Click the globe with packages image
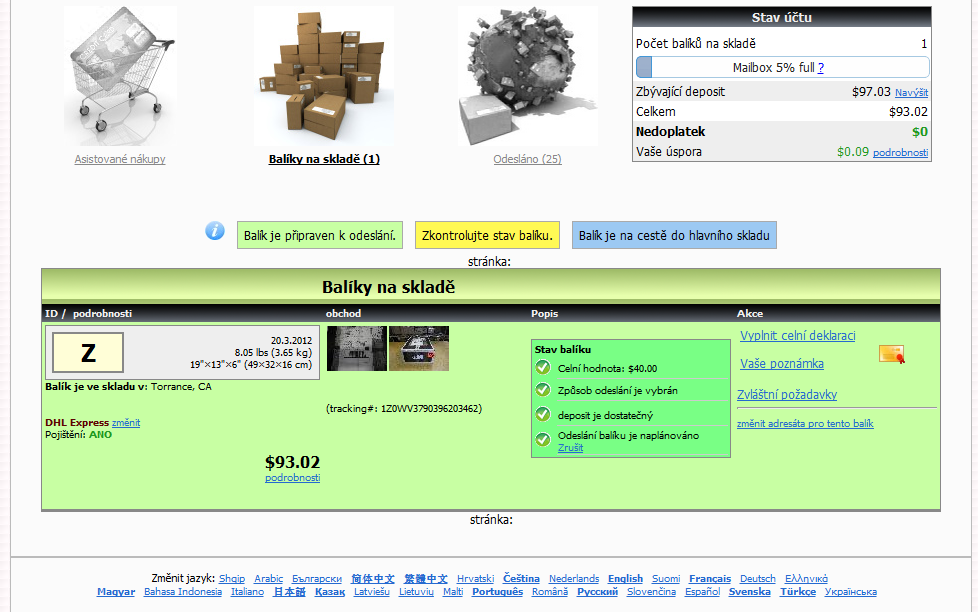This screenshot has width=978, height=612. [x=527, y=76]
